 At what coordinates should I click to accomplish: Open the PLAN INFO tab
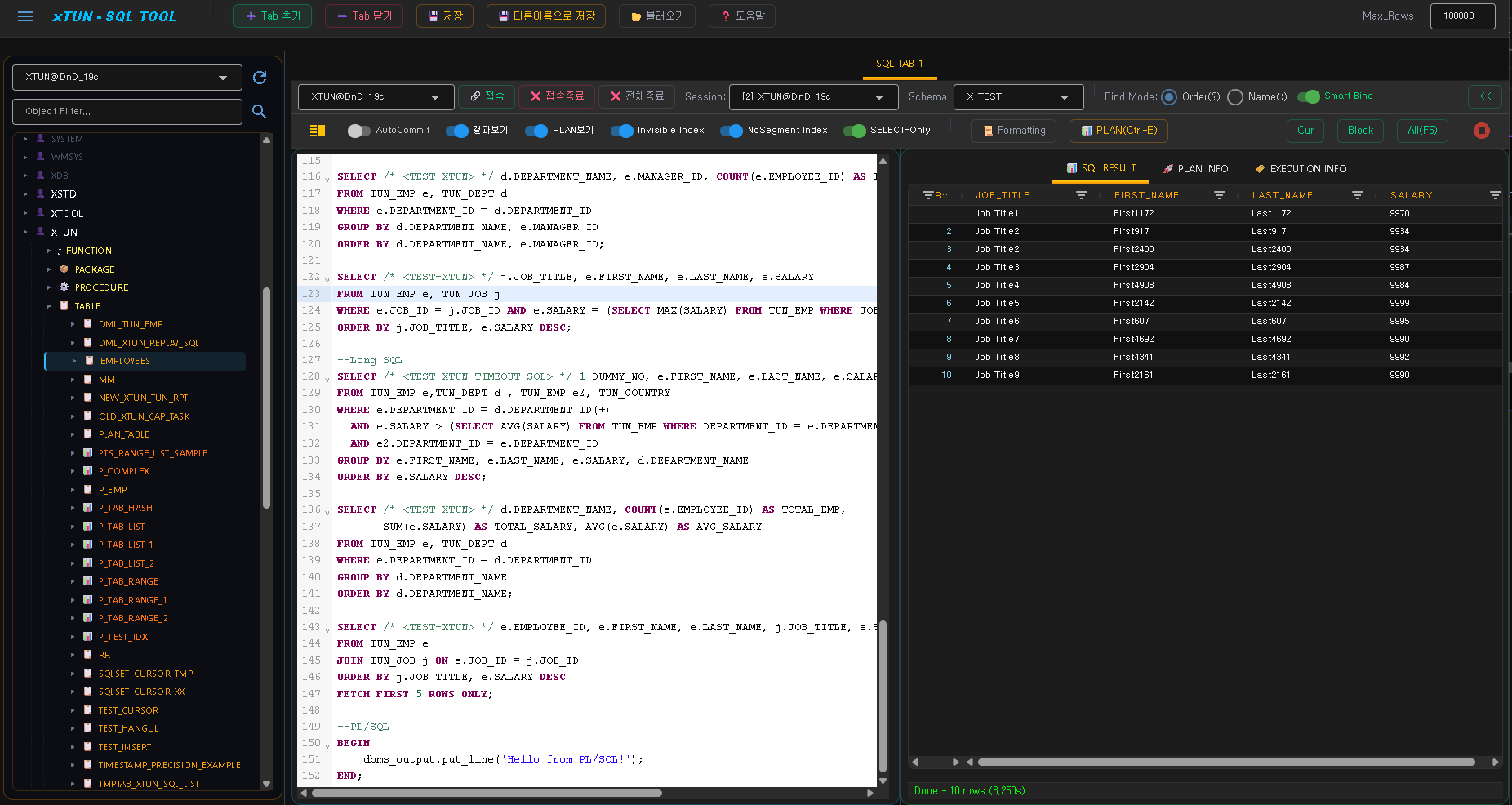pyautogui.click(x=1195, y=169)
